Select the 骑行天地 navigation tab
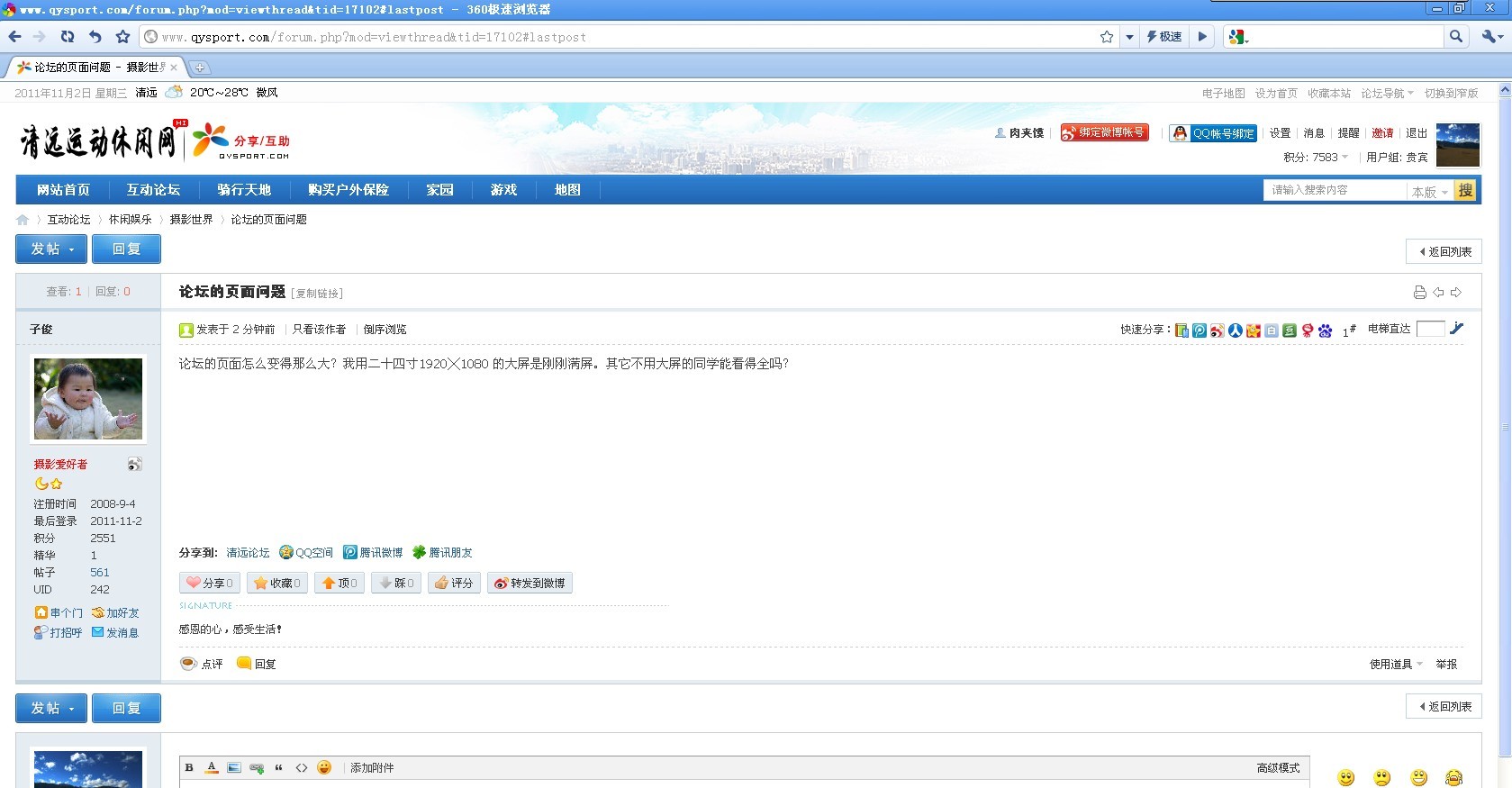Image resolution: width=1512 pixels, height=788 pixels. click(243, 190)
